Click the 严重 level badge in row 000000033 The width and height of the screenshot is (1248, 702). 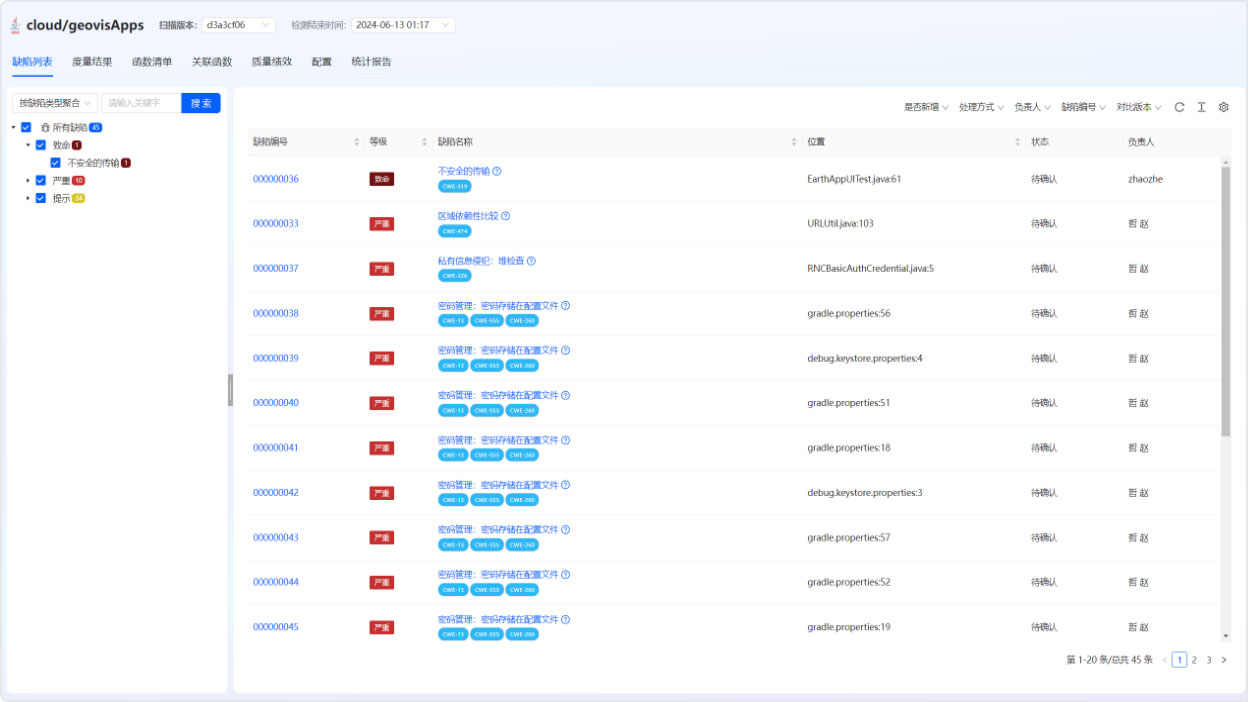click(382, 224)
